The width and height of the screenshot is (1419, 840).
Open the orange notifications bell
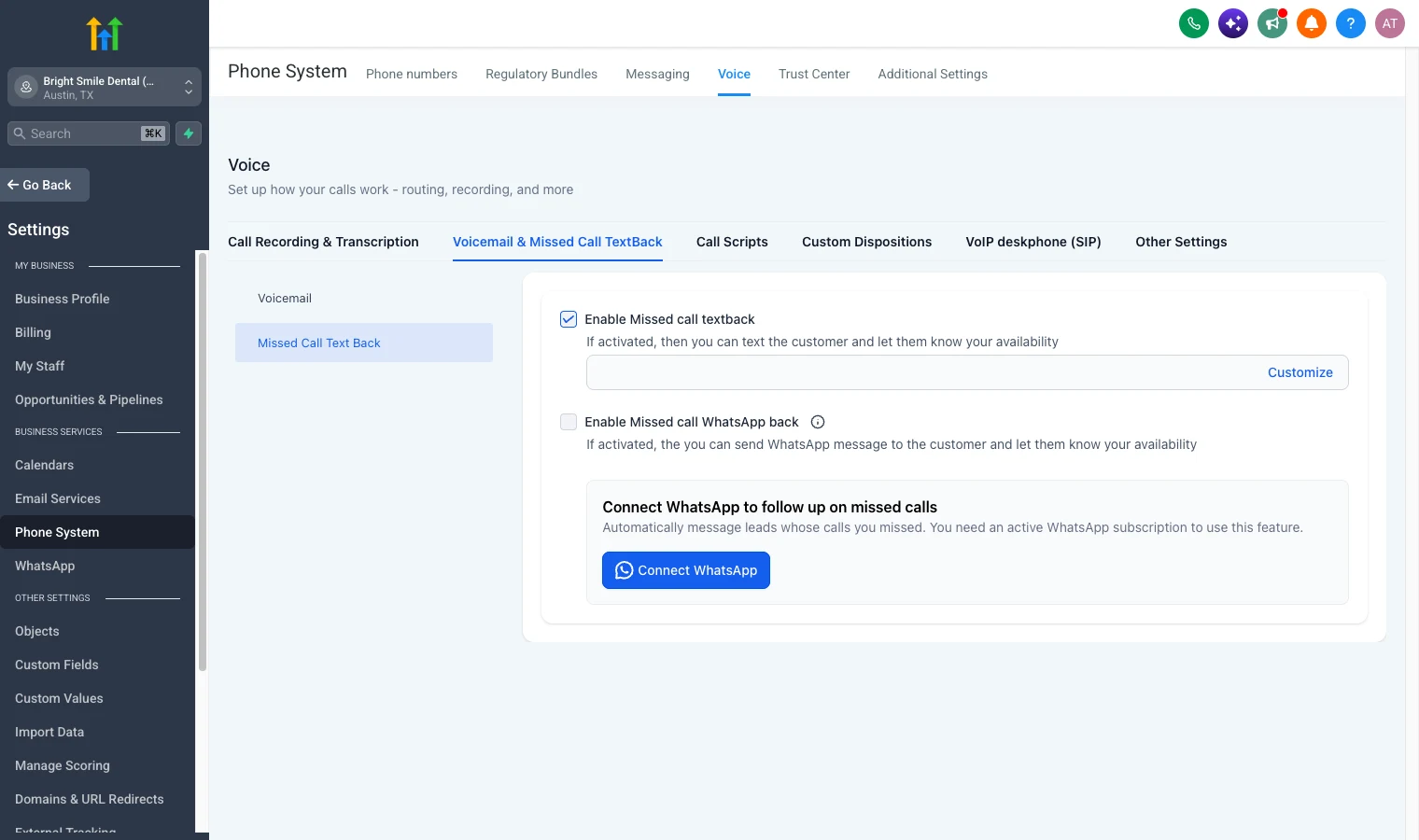[x=1312, y=23]
